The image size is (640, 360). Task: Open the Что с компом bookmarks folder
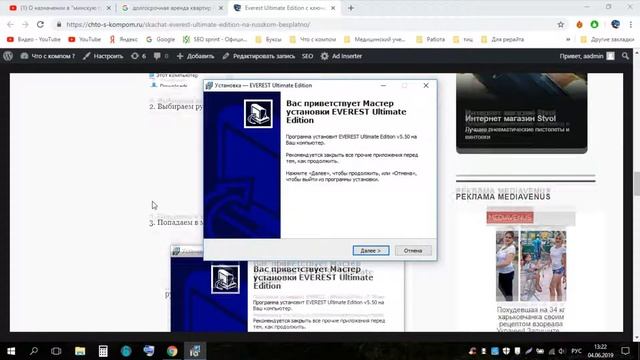(x=313, y=40)
